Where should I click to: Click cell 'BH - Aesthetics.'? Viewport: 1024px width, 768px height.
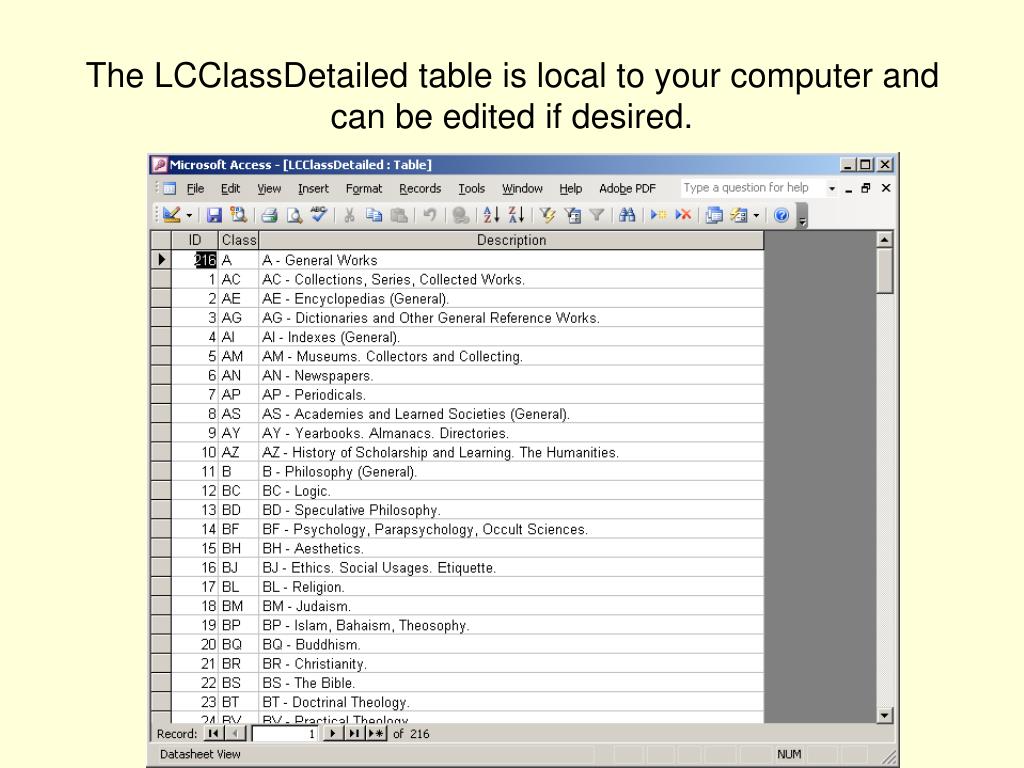pos(511,548)
